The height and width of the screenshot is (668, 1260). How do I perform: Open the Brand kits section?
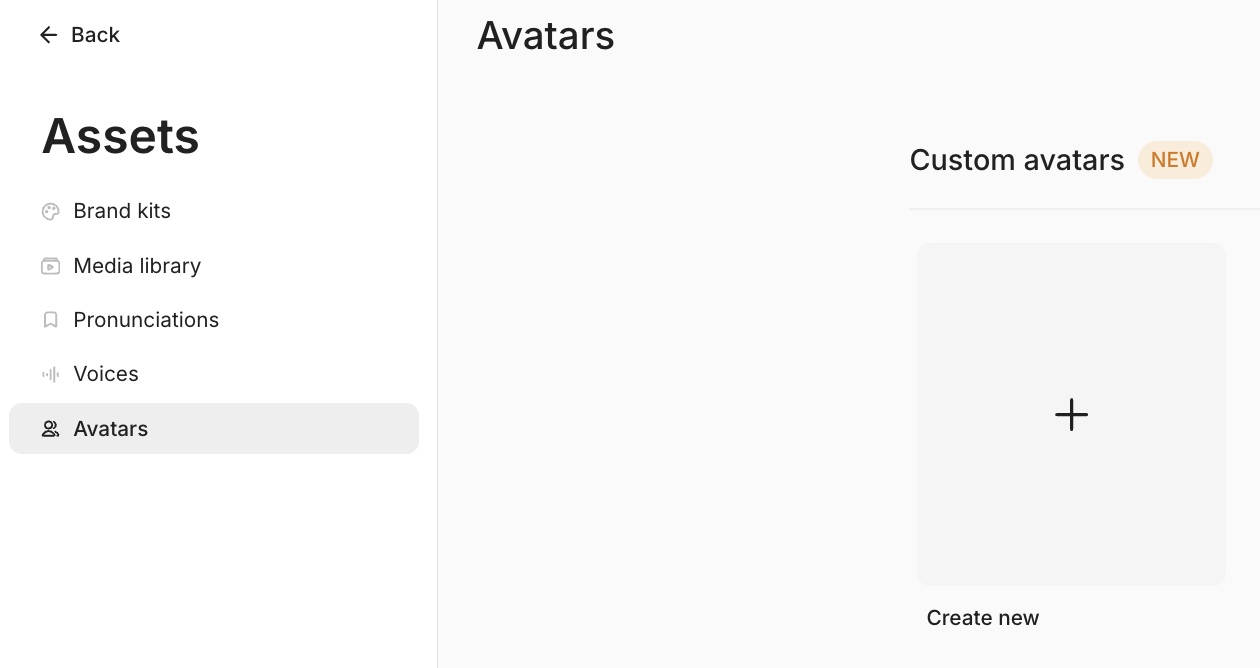pyautogui.click(x=122, y=211)
